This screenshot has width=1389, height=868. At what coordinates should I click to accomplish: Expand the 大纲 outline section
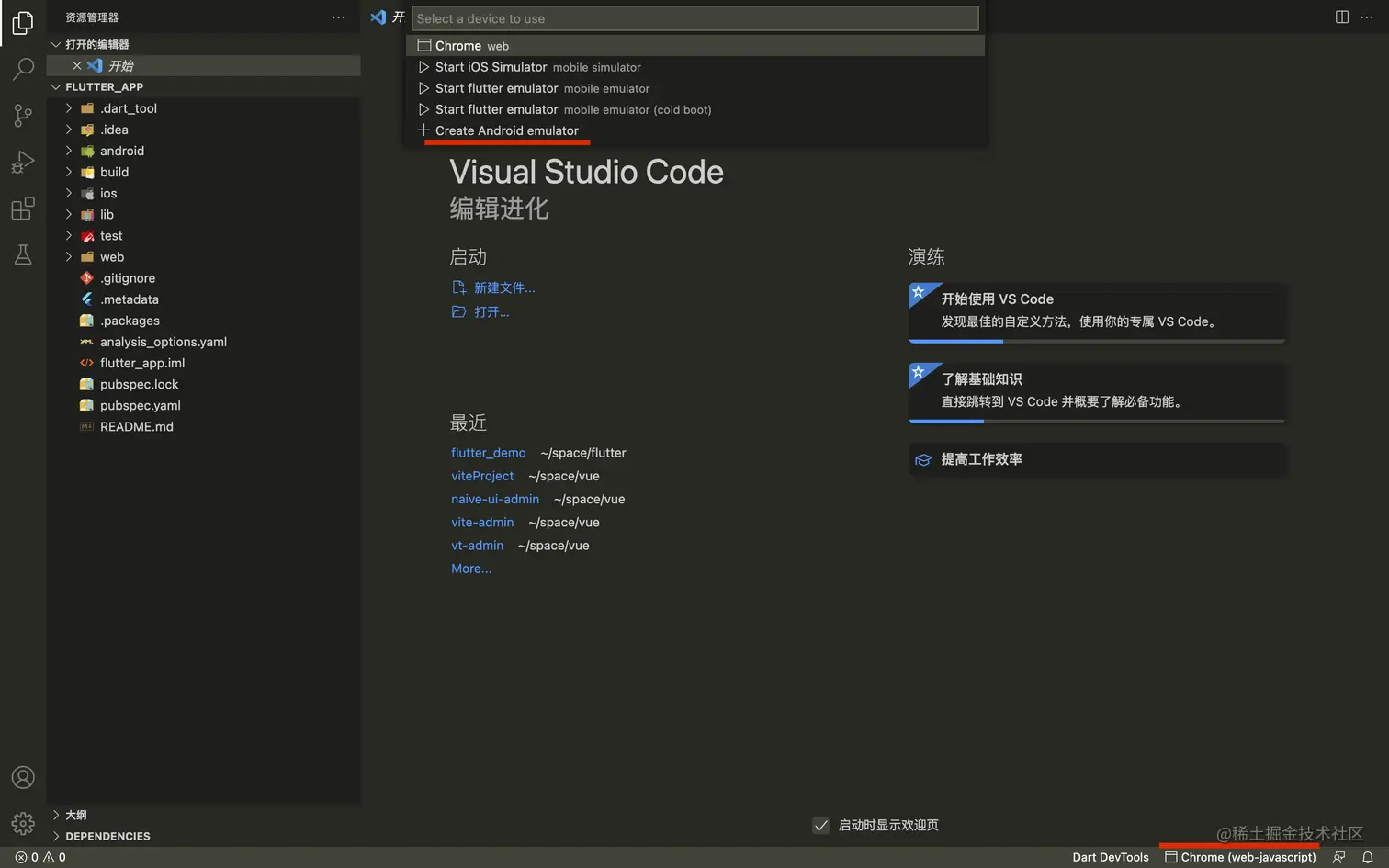[x=56, y=815]
